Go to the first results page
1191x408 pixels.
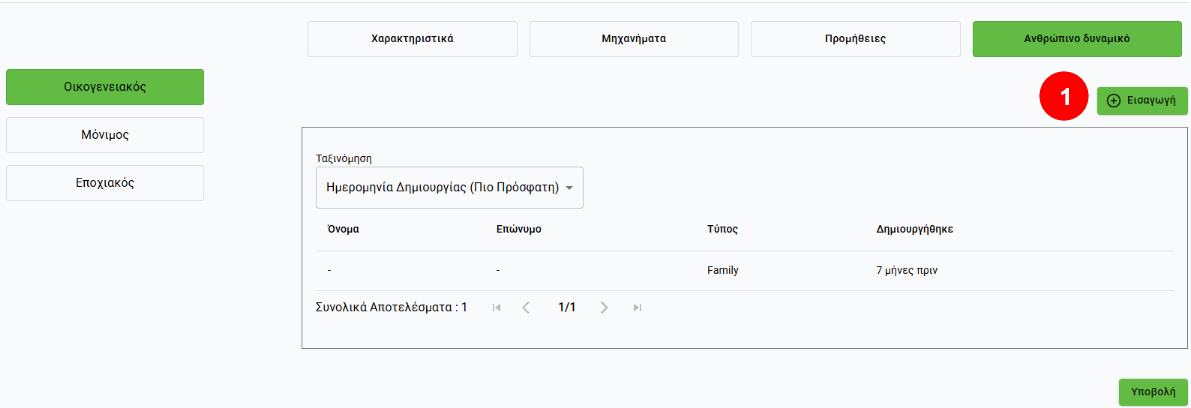click(496, 308)
